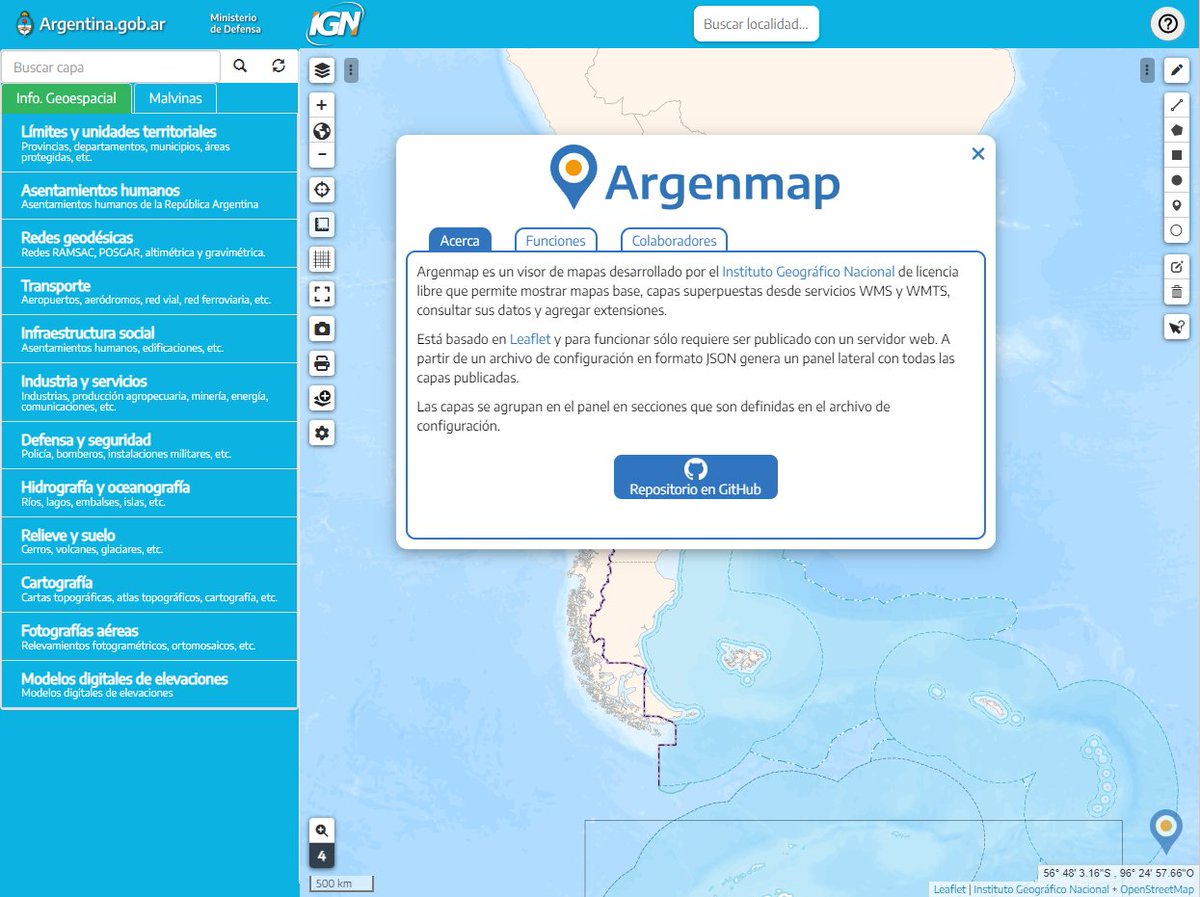Image resolution: width=1200 pixels, height=897 pixels.
Task: Click the edit layers icon
Action: (1177, 266)
